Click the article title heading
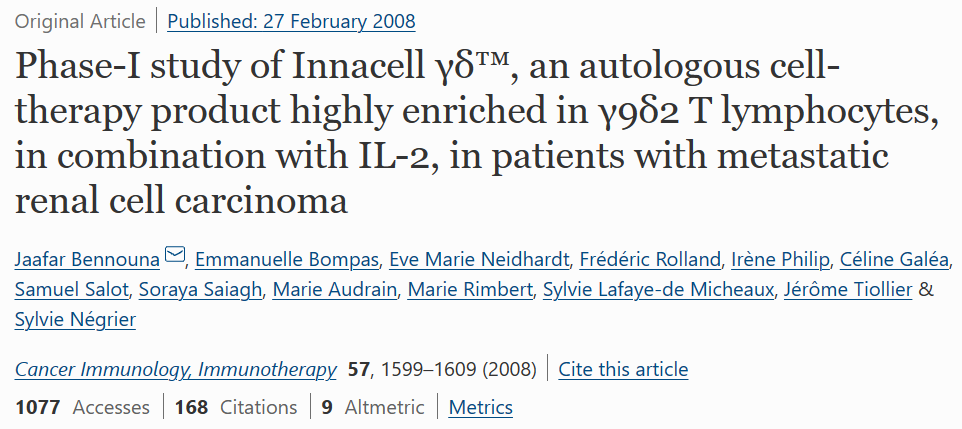Viewport: 962px width, 429px height. click(x=476, y=134)
